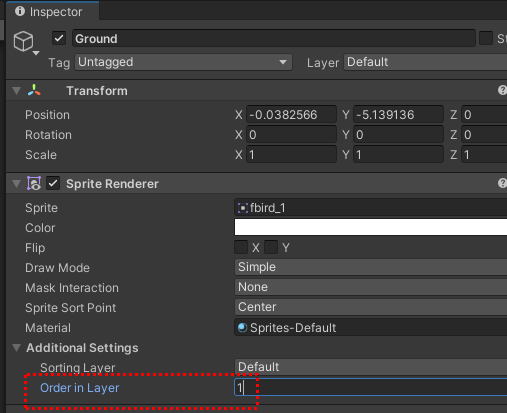Click the Sprite Sort Point label
The width and height of the screenshot is (507, 413).
[x=71, y=308]
